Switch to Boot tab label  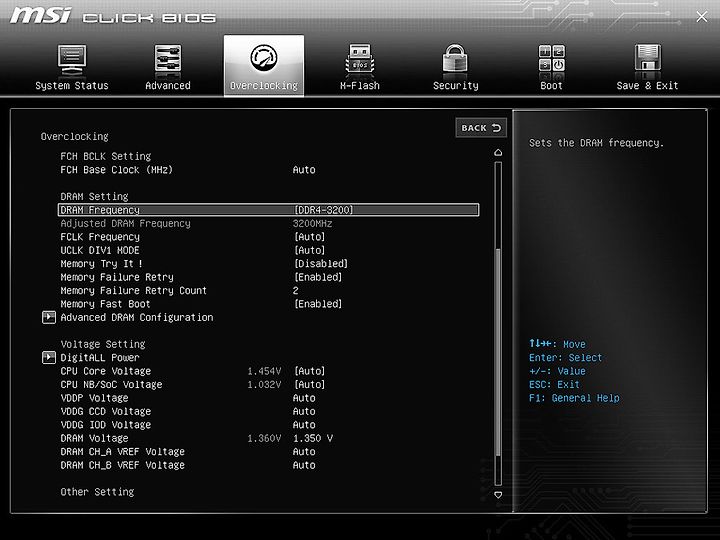point(551,85)
